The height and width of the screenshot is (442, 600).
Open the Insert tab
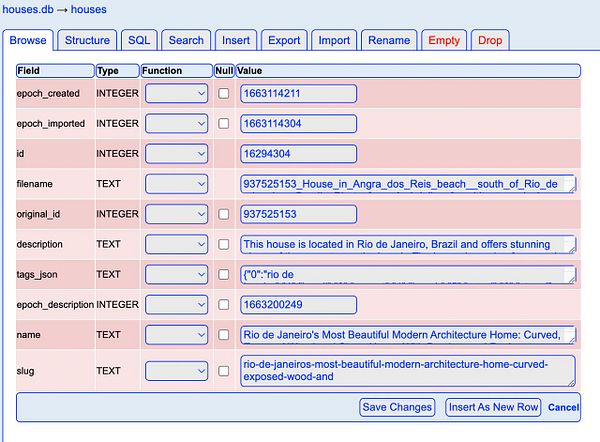236,40
